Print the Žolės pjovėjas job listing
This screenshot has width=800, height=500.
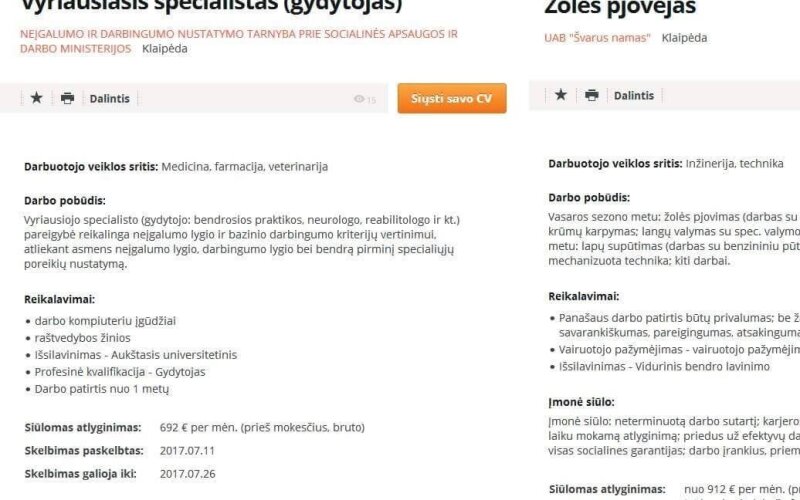pos(592,95)
